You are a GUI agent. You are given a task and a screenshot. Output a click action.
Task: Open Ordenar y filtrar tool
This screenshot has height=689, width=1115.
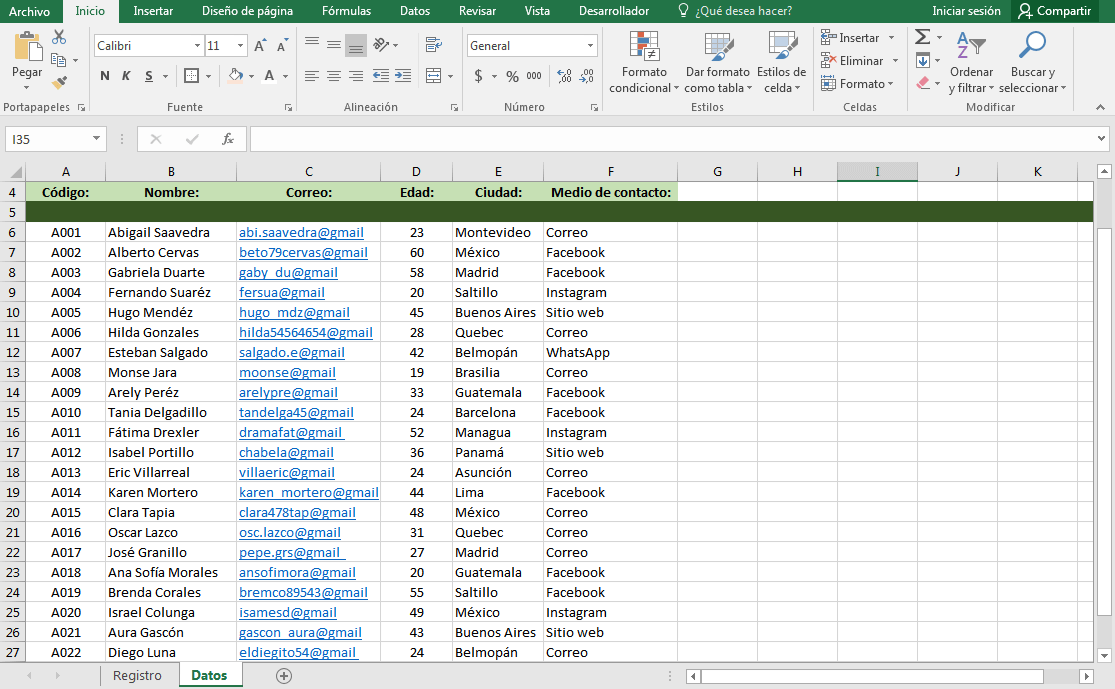pos(971,62)
